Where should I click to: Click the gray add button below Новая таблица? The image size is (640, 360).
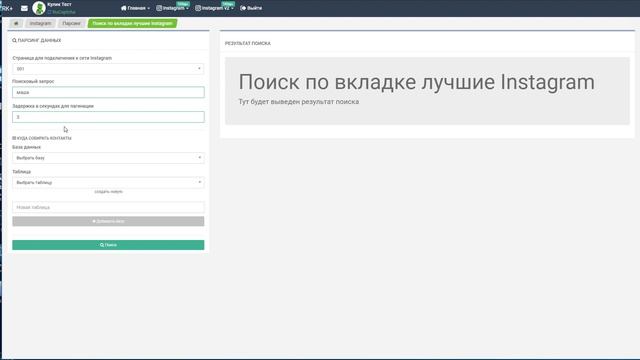point(108,221)
